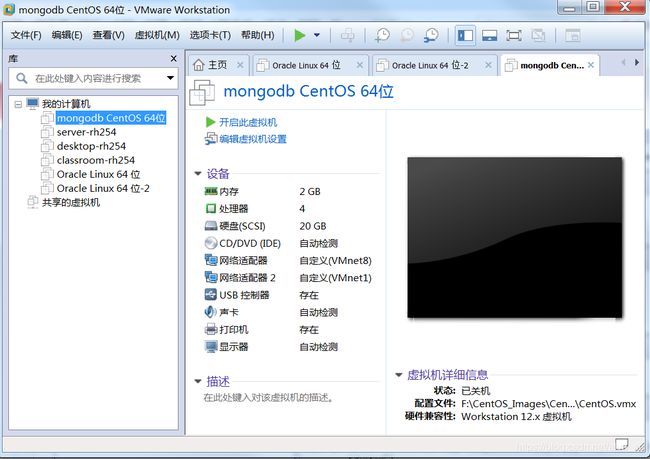The image size is (650, 459).
Task: Select desktop-rh254 in library tree
Action: (x=91, y=146)
